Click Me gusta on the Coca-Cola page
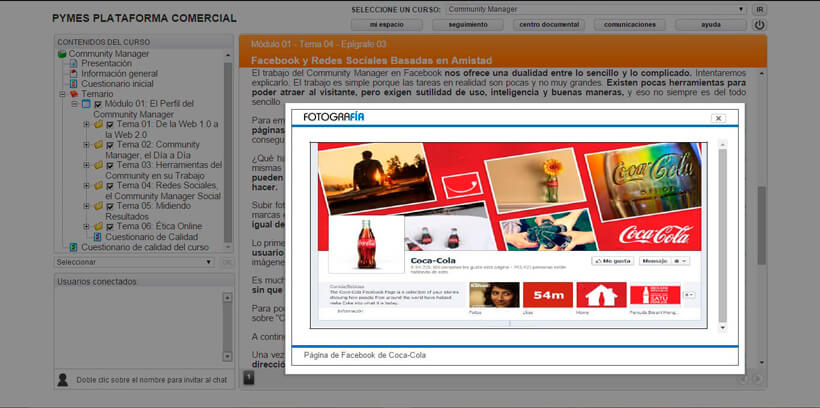 612,260
